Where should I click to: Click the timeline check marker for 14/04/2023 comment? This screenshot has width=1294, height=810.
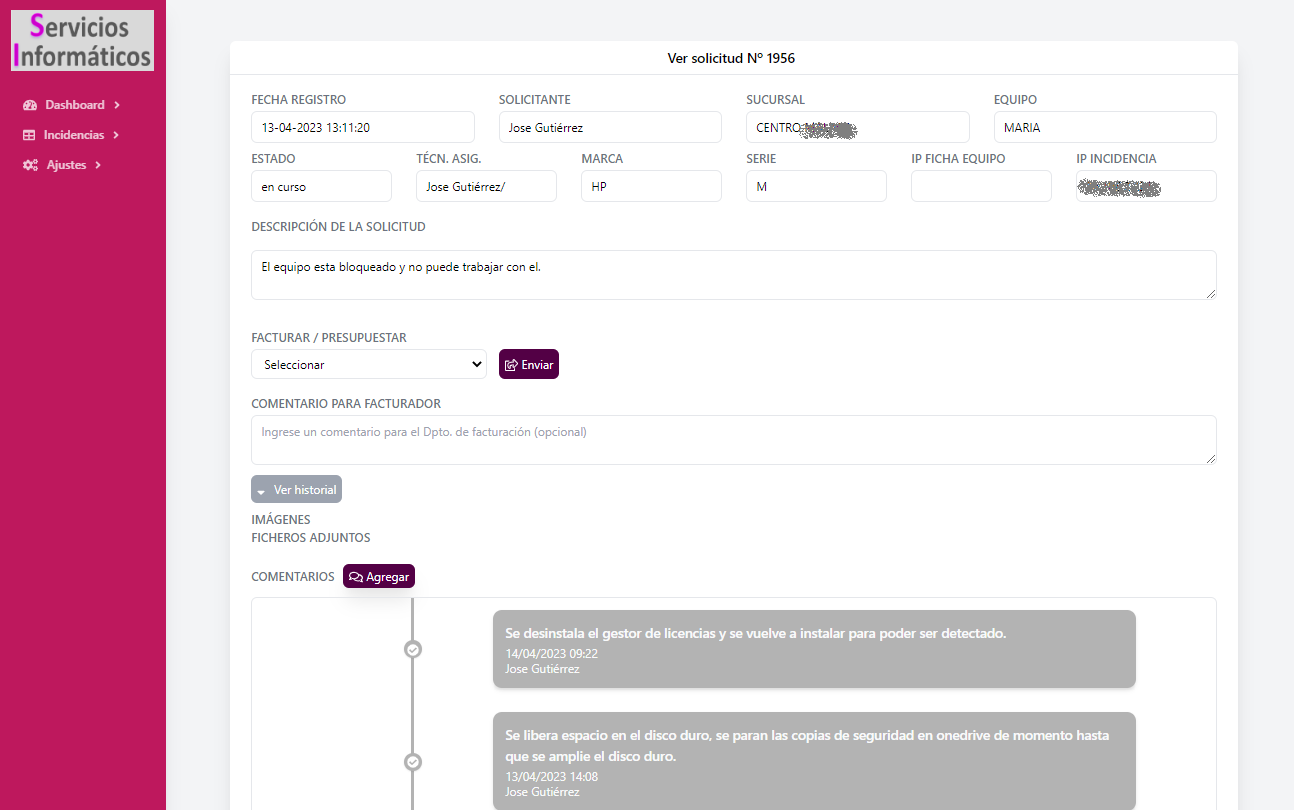click(x=412, y=649)
